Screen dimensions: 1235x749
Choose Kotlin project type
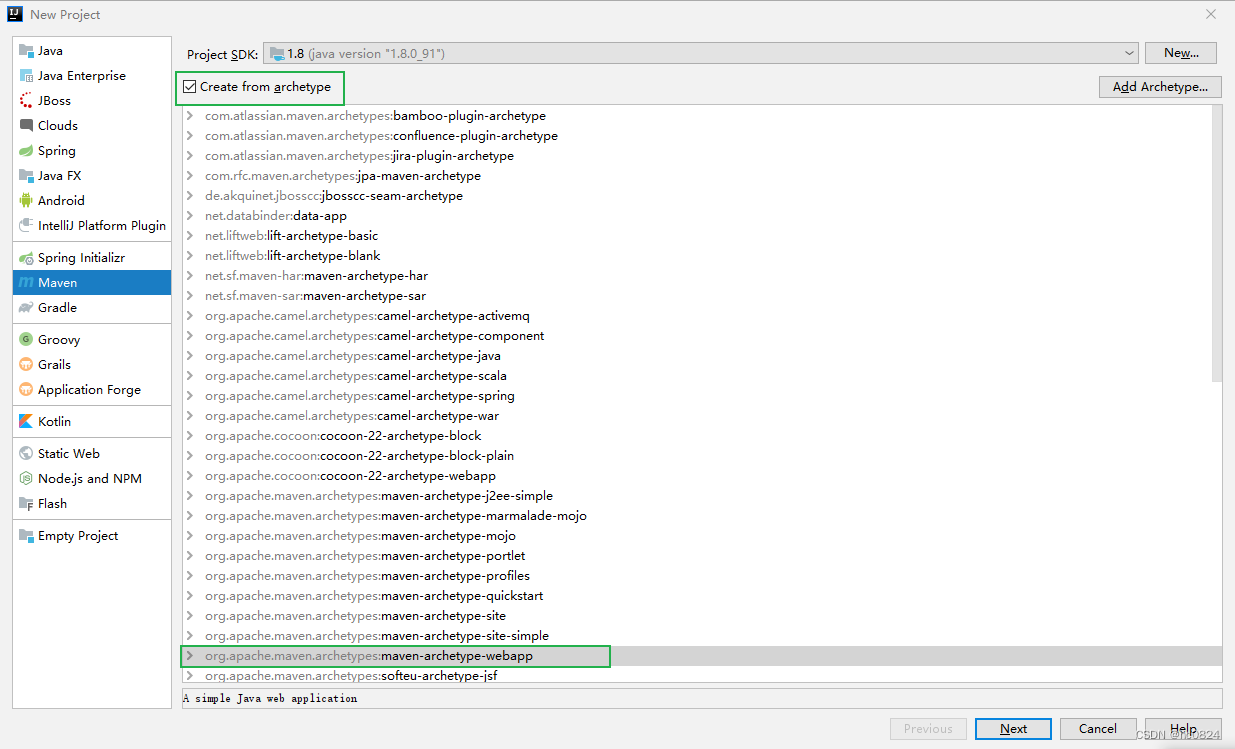click(x=92, y=422)
